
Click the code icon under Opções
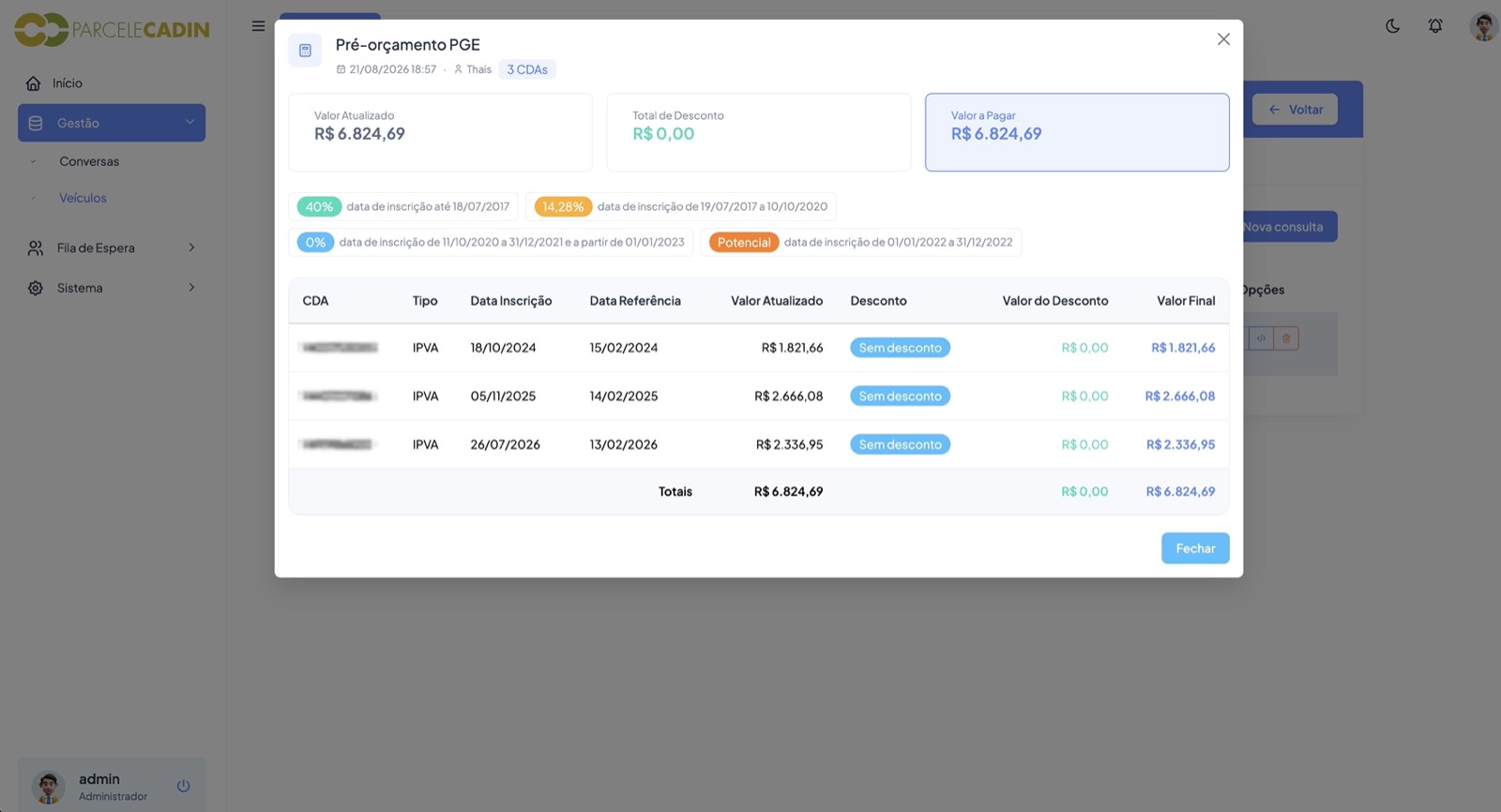tap(1261, 338)
